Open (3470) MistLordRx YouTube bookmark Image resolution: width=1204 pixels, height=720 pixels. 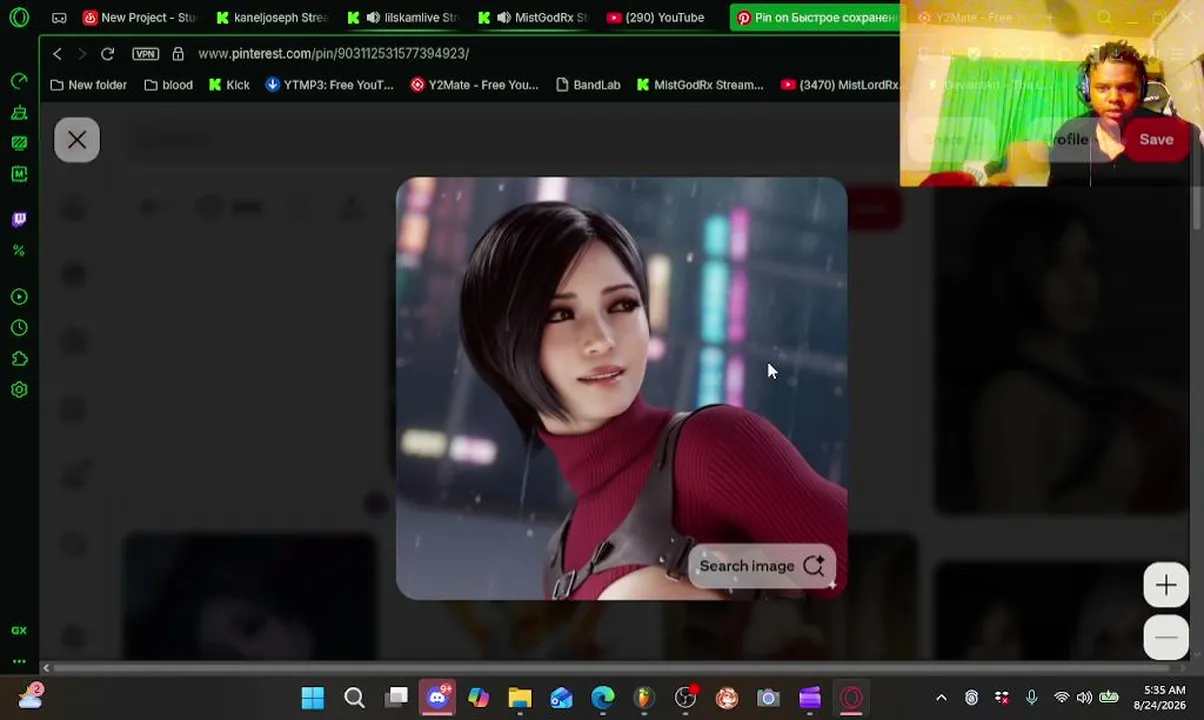(840, 85)
